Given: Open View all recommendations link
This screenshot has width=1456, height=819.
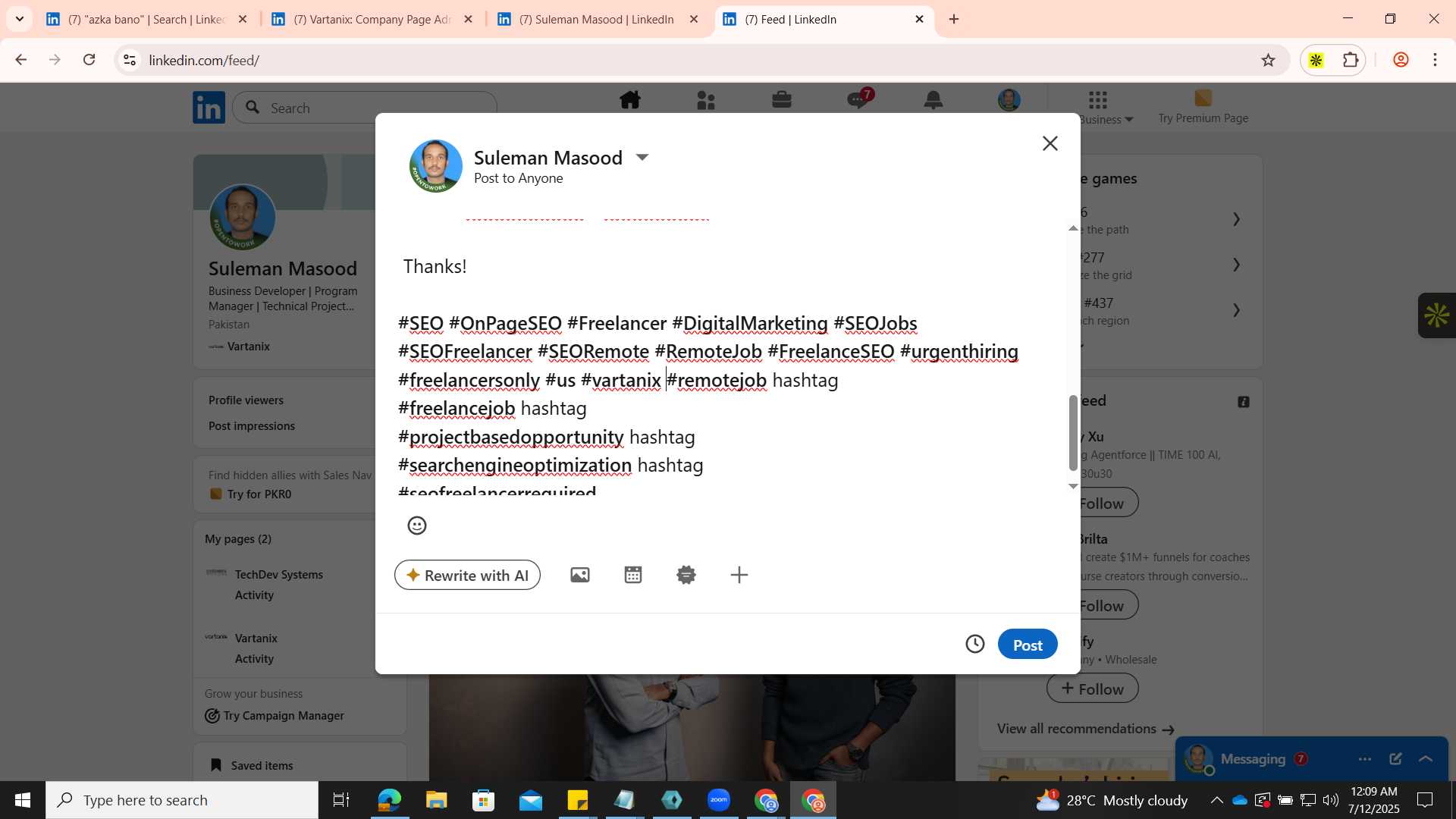Looking at the screenshot, I should click(x=1086, y=729).
